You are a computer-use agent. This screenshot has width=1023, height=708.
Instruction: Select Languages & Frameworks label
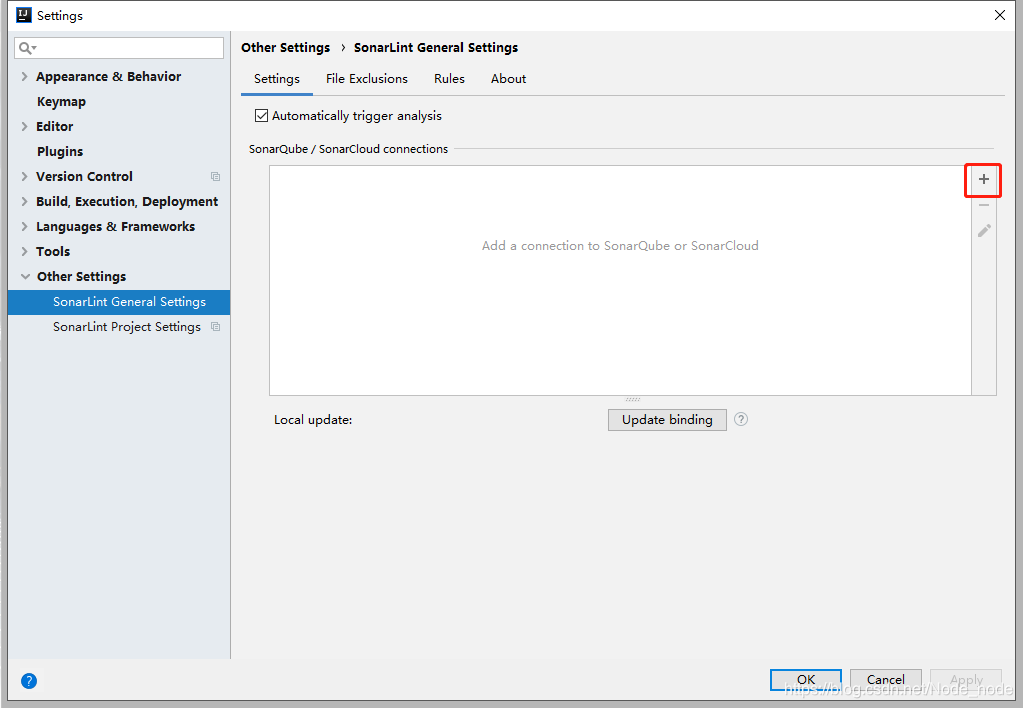[x=115, y=226]
